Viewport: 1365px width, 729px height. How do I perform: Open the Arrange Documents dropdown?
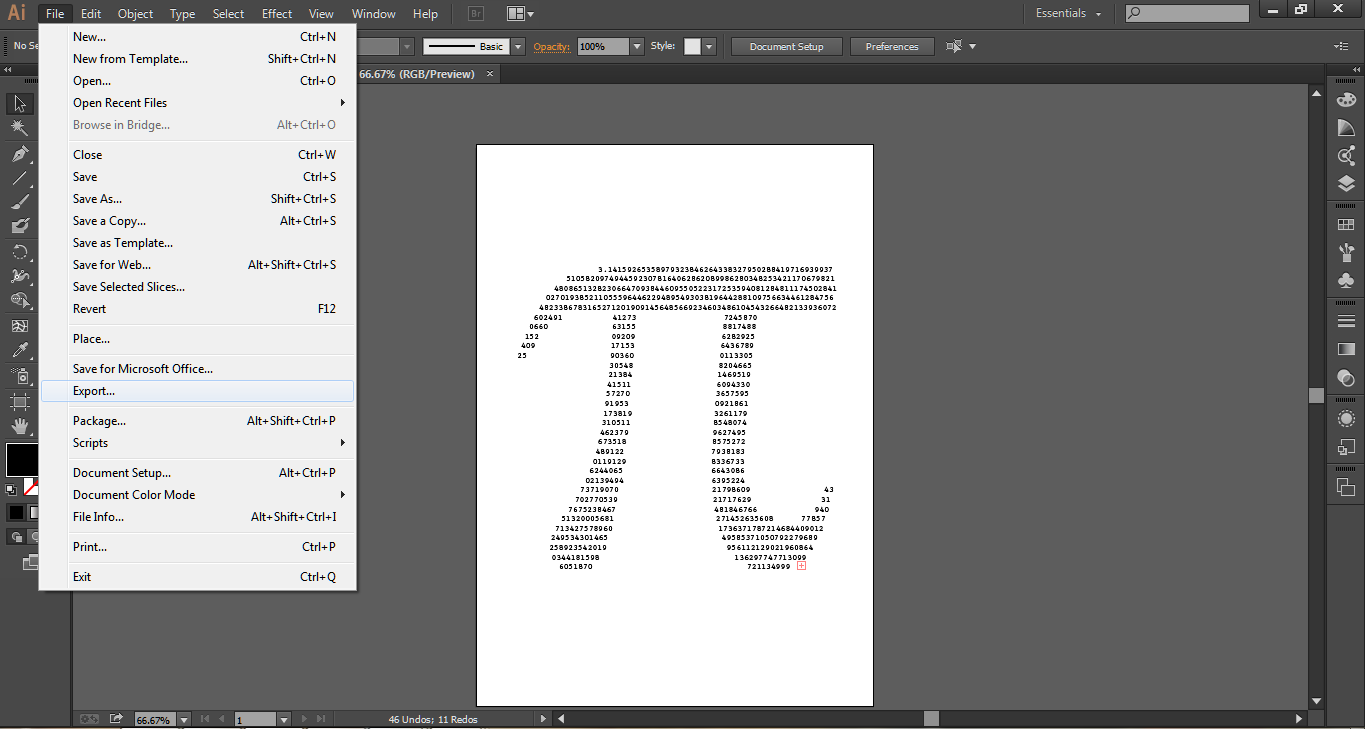pos(519,14)
